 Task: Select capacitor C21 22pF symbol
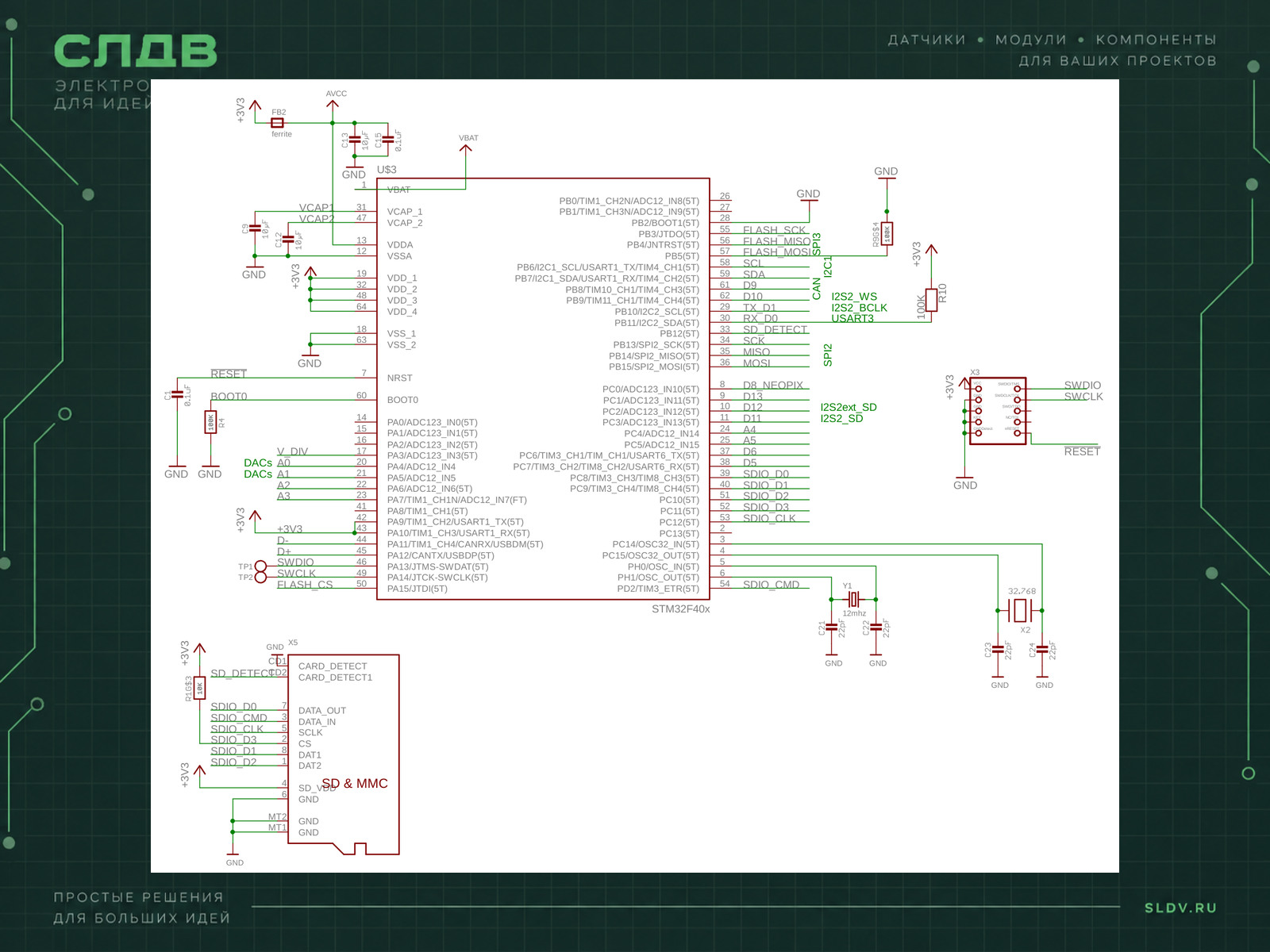coord(831,628)
